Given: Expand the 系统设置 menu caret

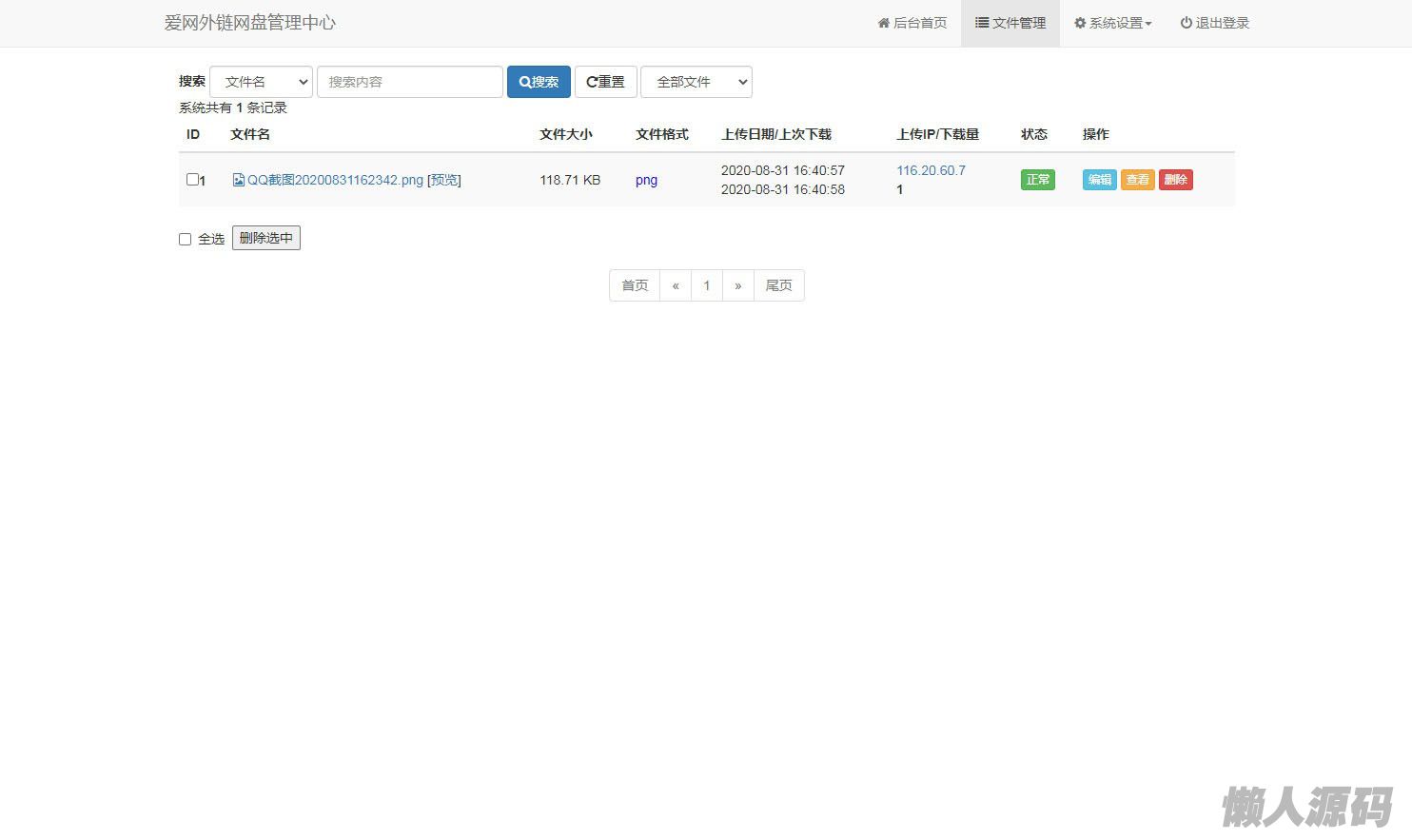Looking at the screenshot, I should point(1148,24).
